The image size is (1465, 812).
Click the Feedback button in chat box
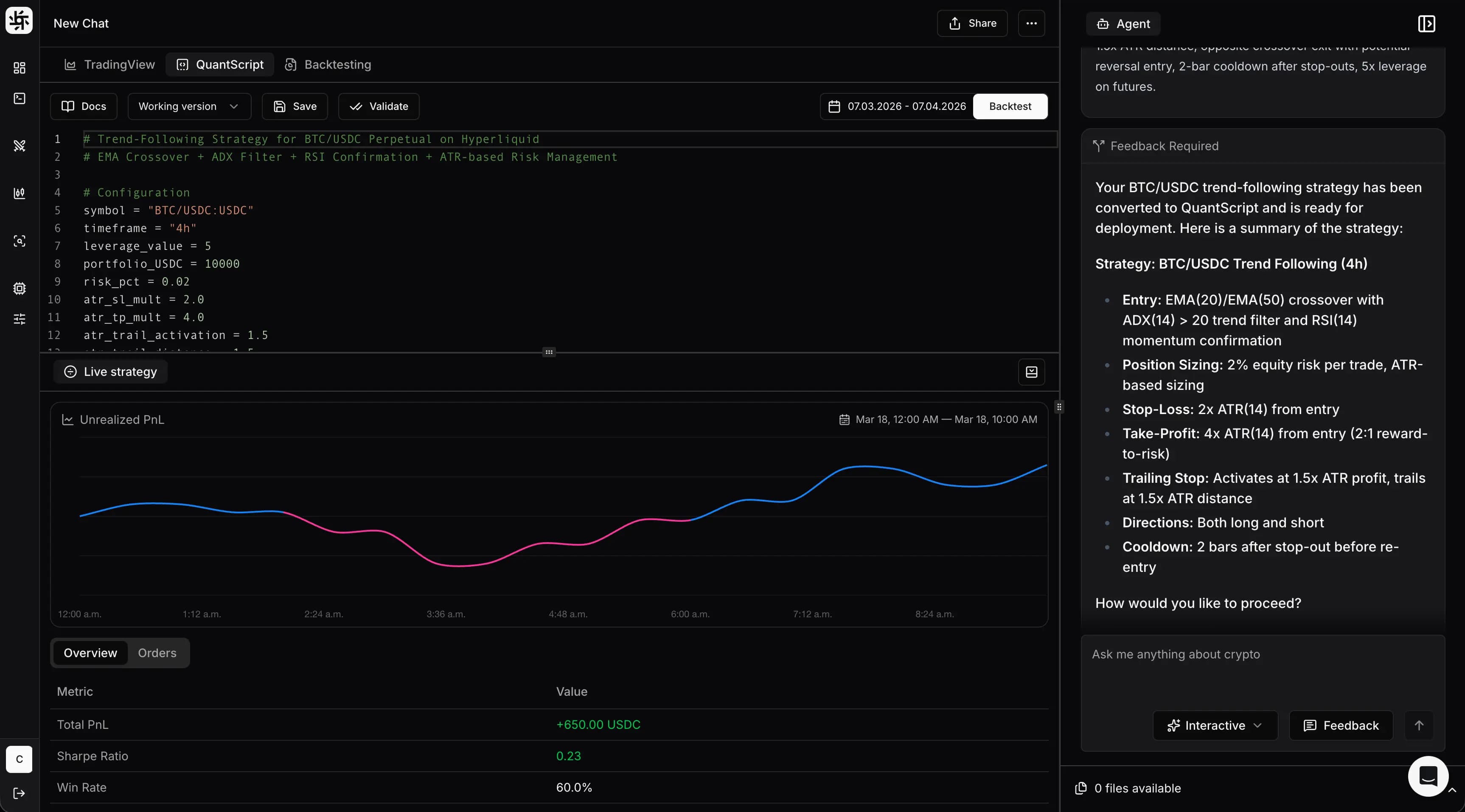[x=1341, y=725]
